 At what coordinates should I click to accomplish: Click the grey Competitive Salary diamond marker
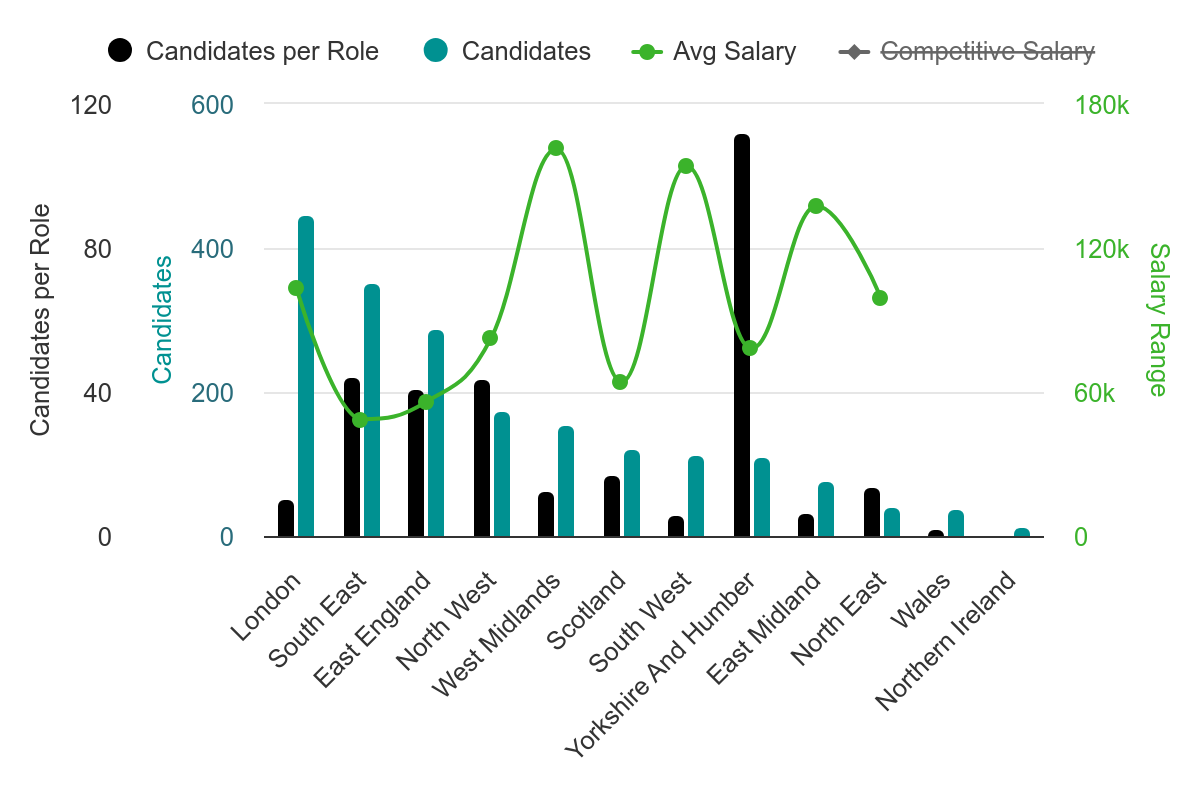point(853,51)
